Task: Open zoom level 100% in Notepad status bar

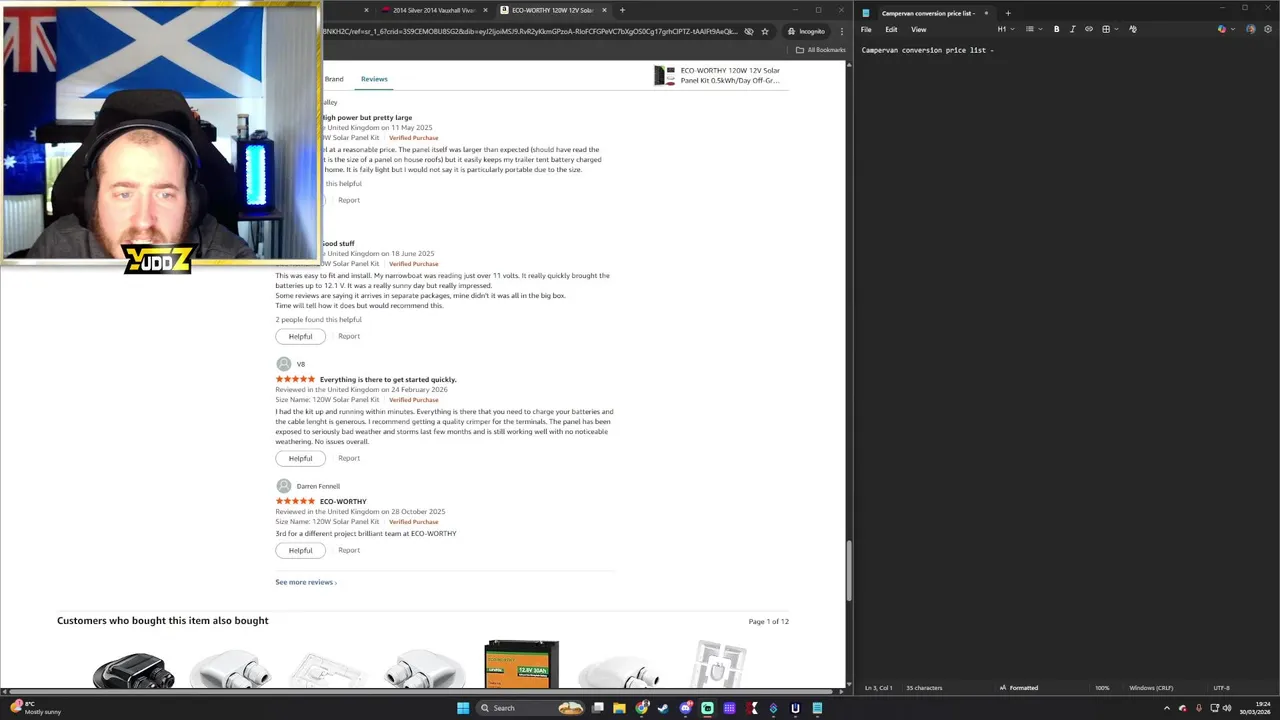Action: click(1102, 688)
